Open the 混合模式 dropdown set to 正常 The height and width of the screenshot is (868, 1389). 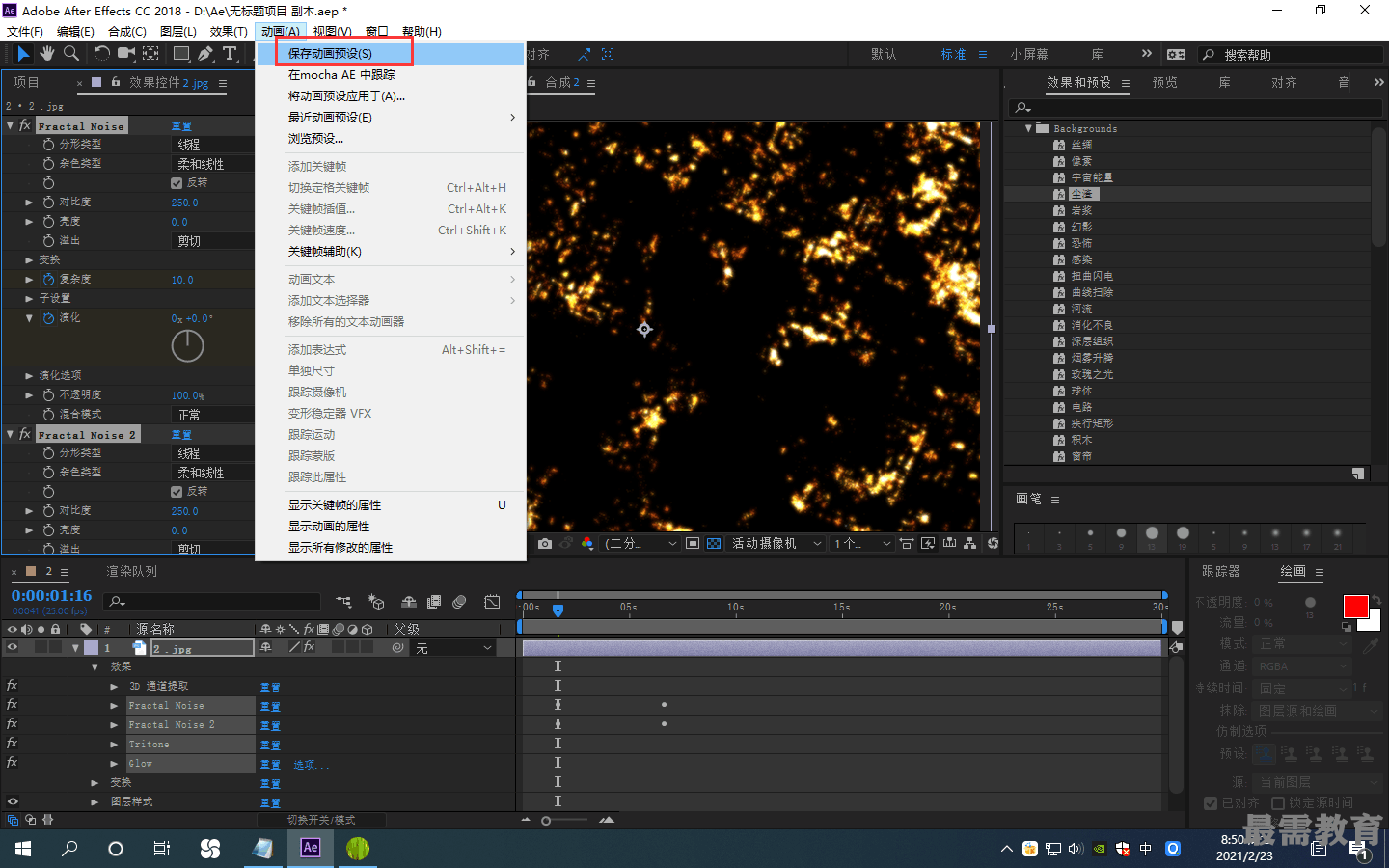coord(213,415)
